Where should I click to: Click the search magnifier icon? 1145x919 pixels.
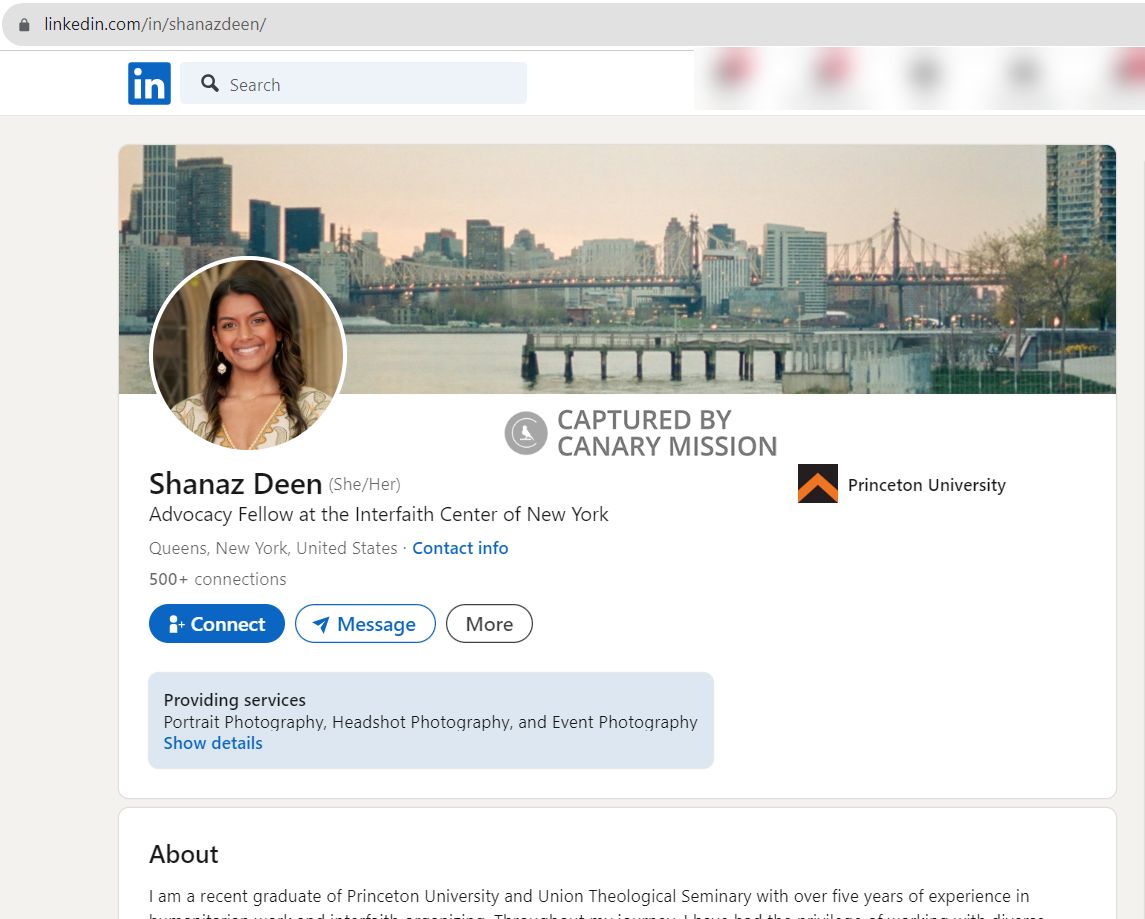pyautogui.click(x=210, y=84)
